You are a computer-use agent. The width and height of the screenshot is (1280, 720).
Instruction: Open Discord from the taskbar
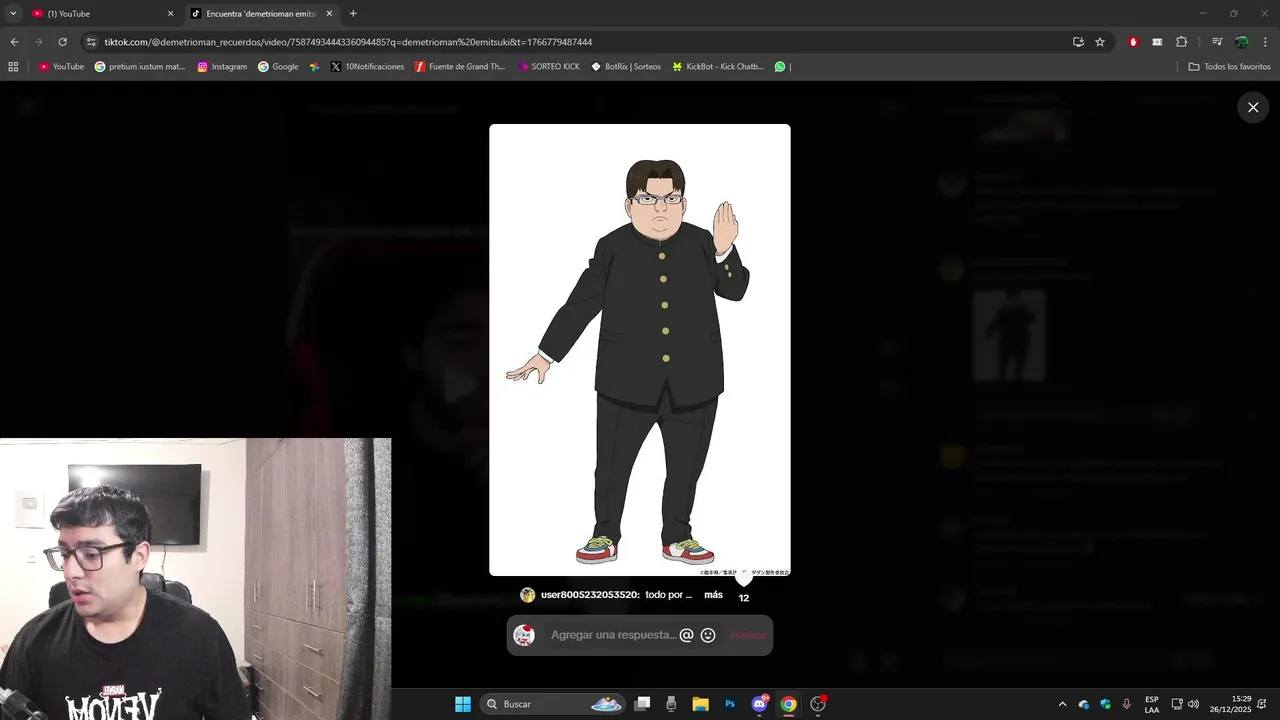(x=760, y=704)
